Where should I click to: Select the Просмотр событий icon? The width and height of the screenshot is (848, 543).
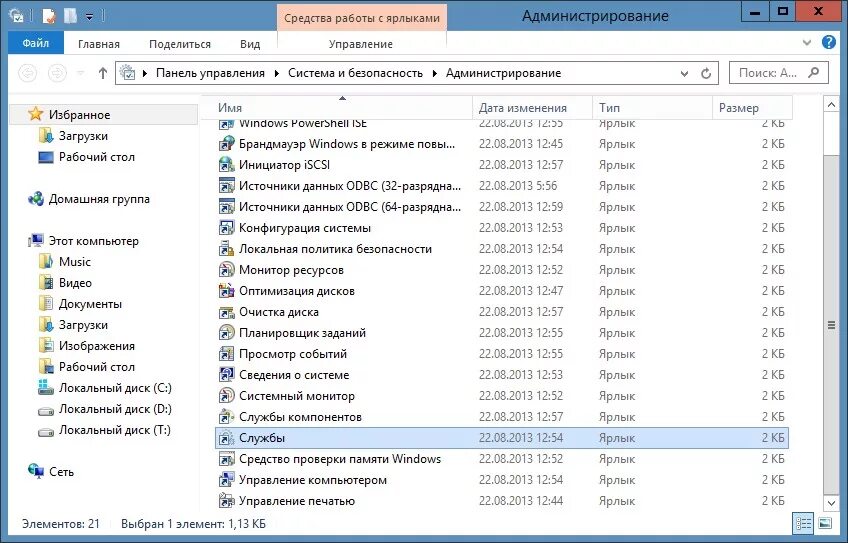[226, 354]
